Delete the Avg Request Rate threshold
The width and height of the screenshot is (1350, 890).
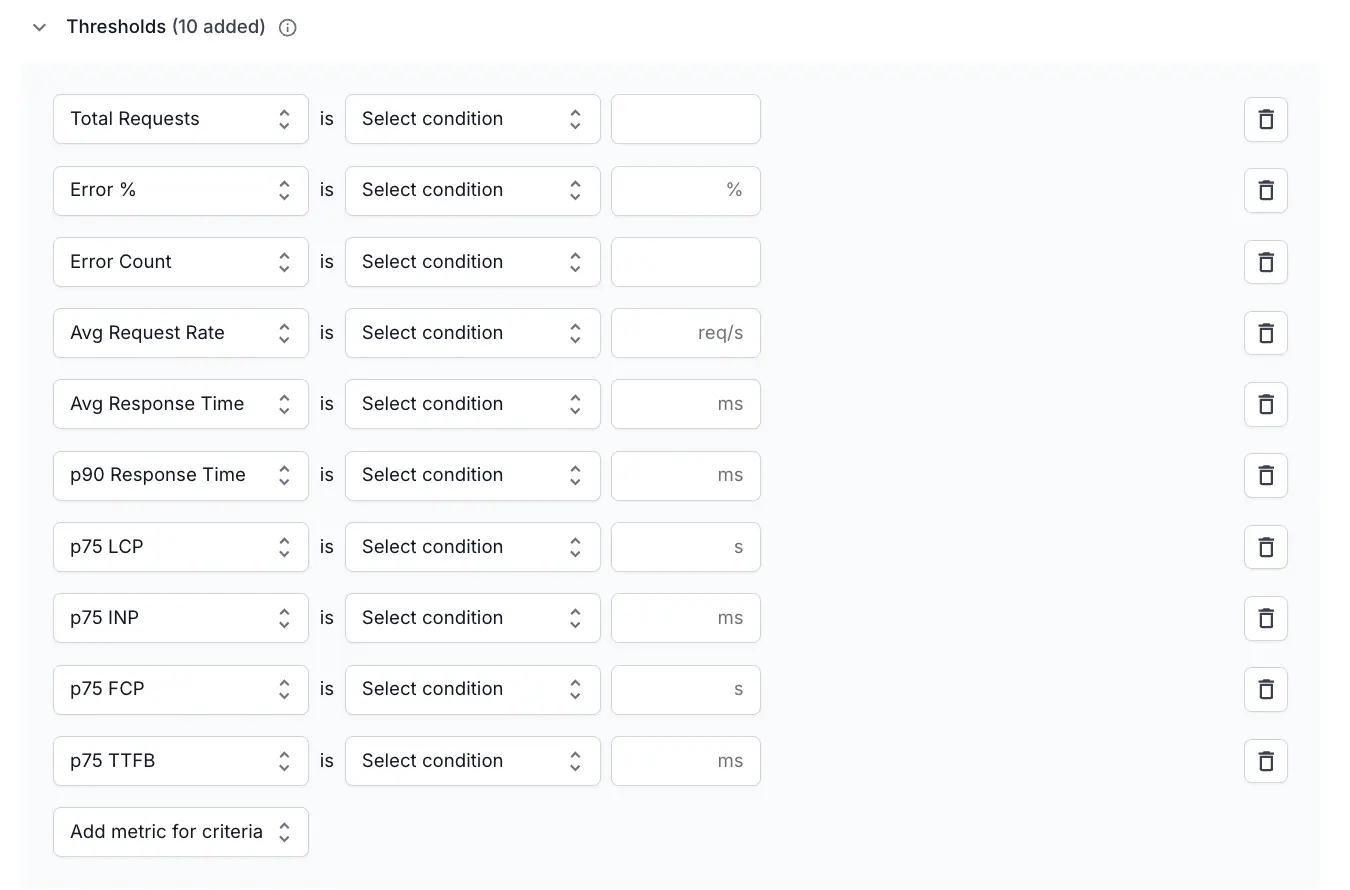[x=1265, y=333]
